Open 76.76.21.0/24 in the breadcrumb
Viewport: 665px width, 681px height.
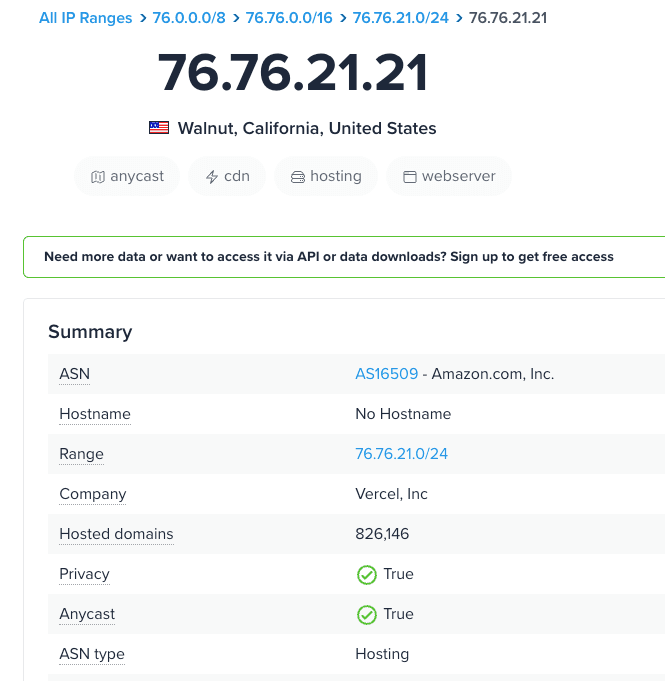pyautogui.click(x=402, y=18)
